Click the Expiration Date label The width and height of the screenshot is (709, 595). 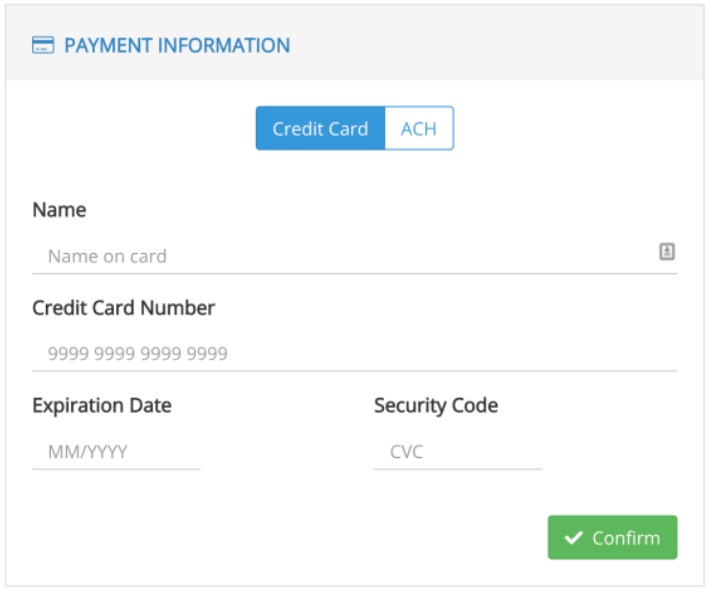[102, 406]
